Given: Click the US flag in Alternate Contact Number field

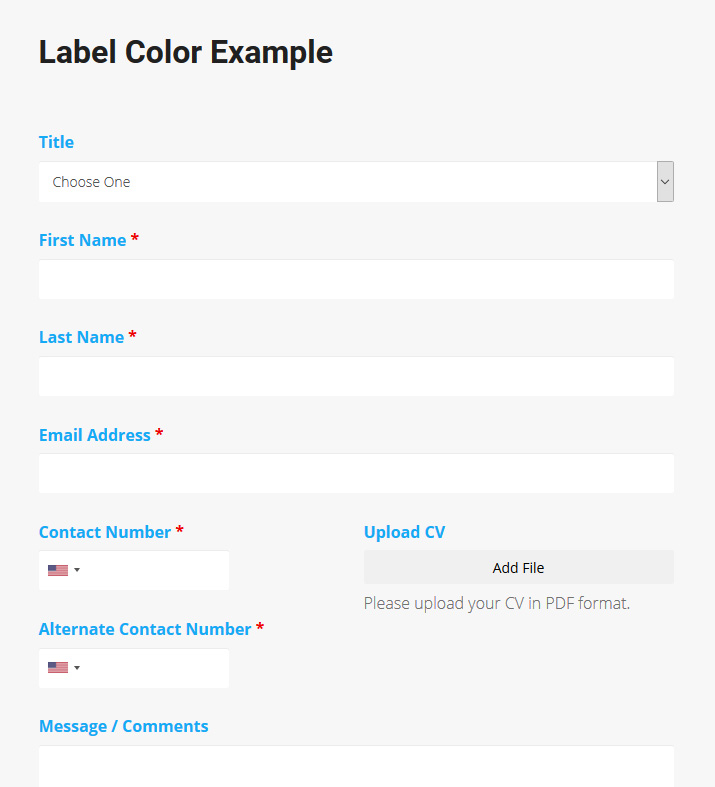Looking at the screenshot, I should click(58, 668).
